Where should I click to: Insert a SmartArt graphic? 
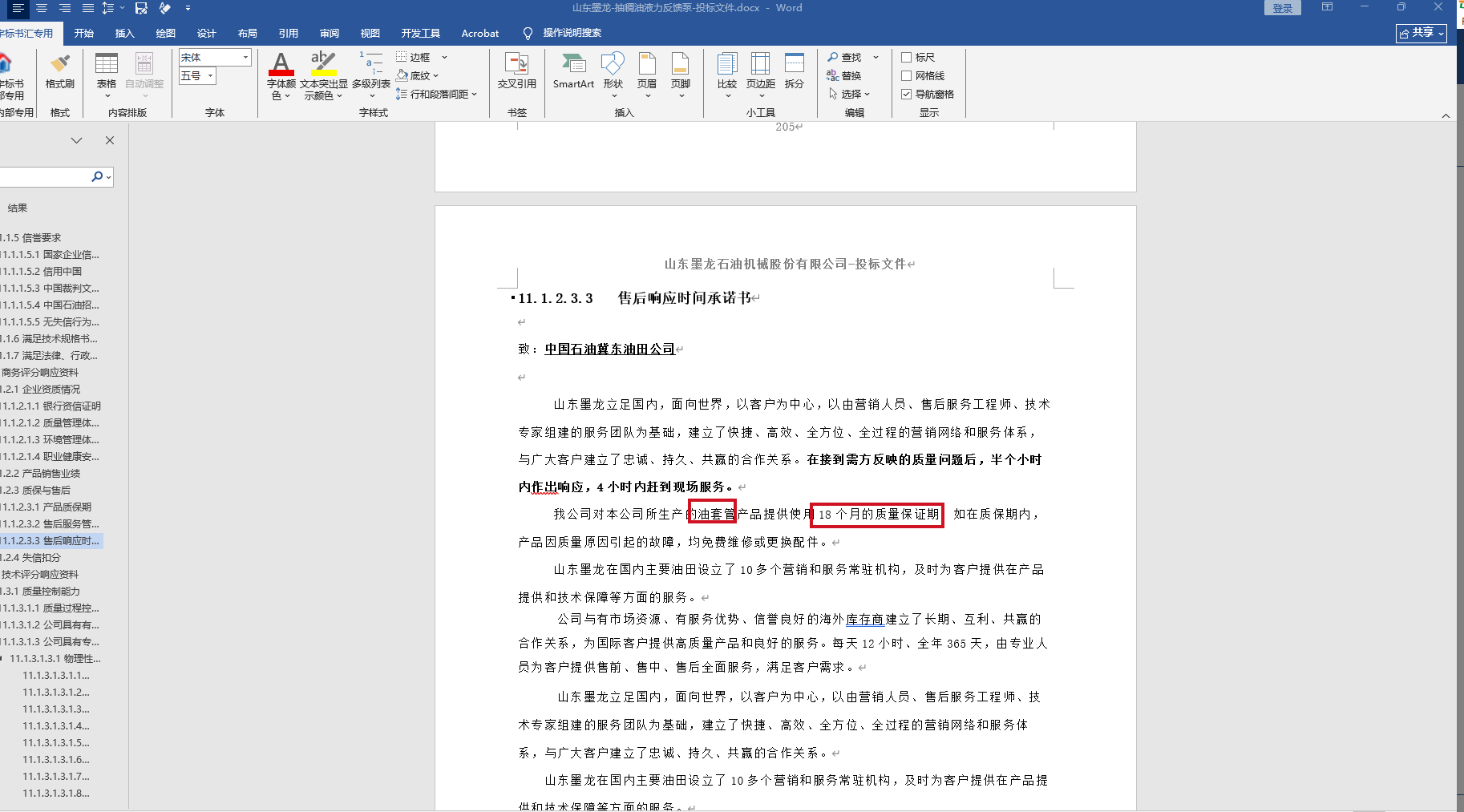tap(573, 72)
